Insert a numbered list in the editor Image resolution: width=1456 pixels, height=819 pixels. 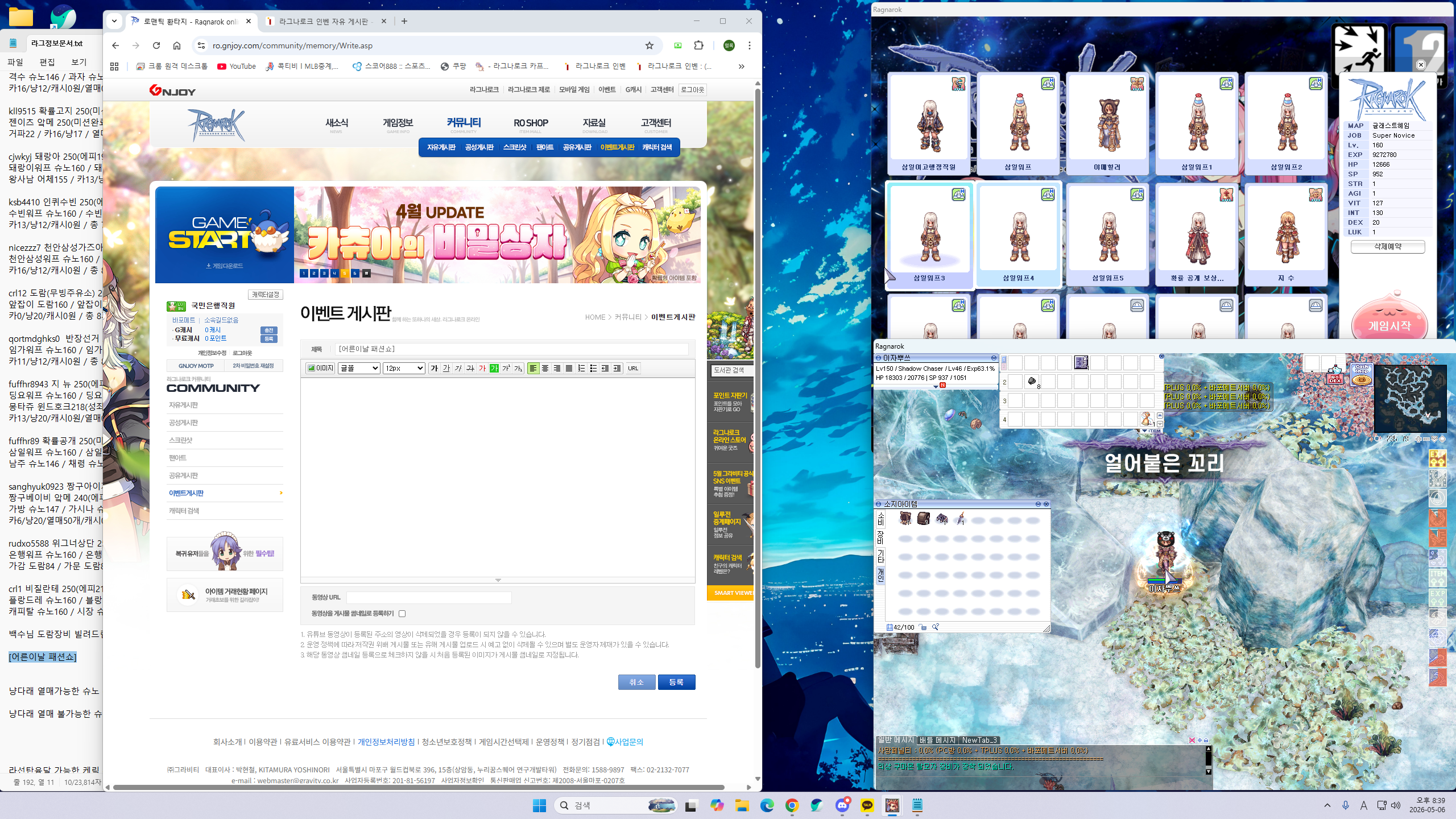[x=581, y=368]
